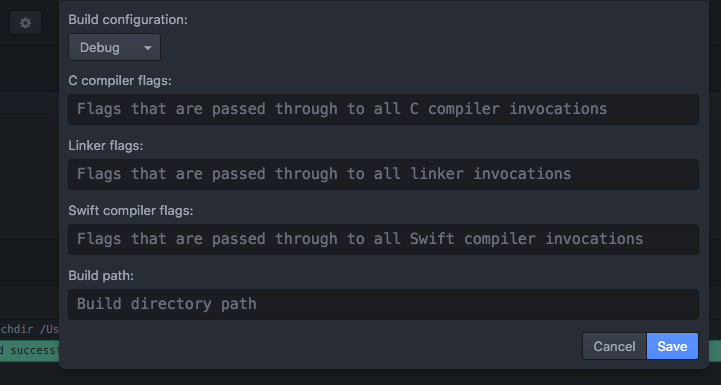Open the Debug build configuration dropdown
This screenshot has width=721, height=385.
pyautogui.click(x=114, y=47)
